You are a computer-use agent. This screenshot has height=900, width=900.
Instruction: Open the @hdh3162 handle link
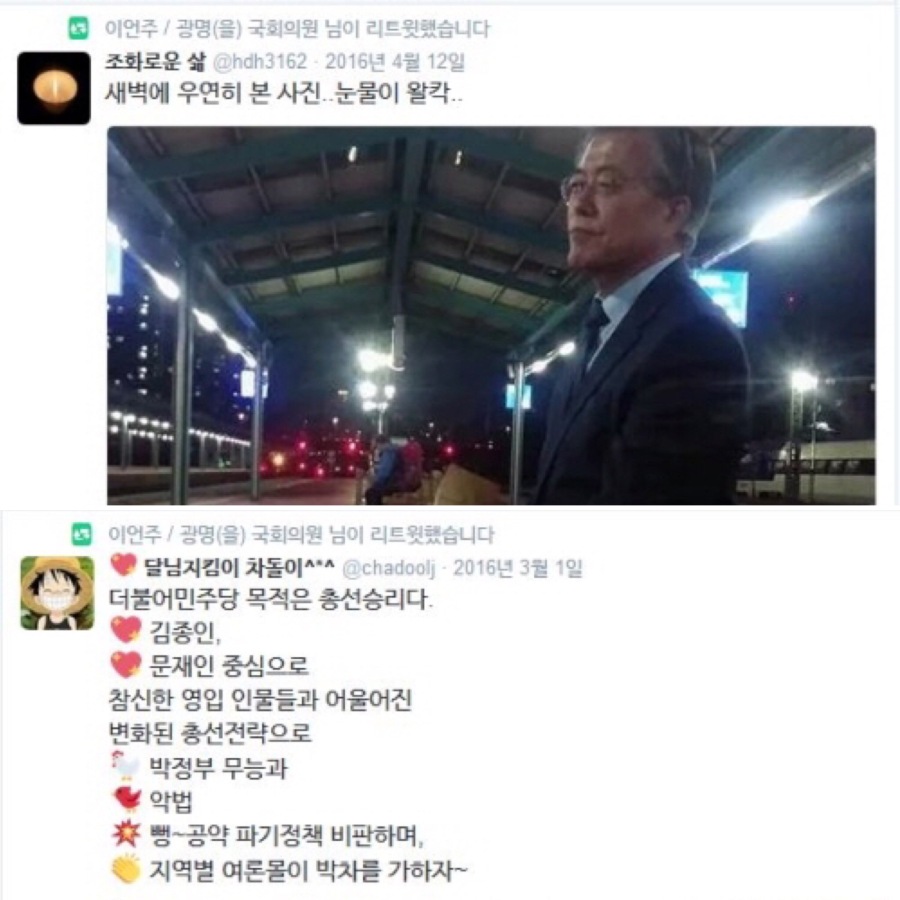click(x=260, y=61)
